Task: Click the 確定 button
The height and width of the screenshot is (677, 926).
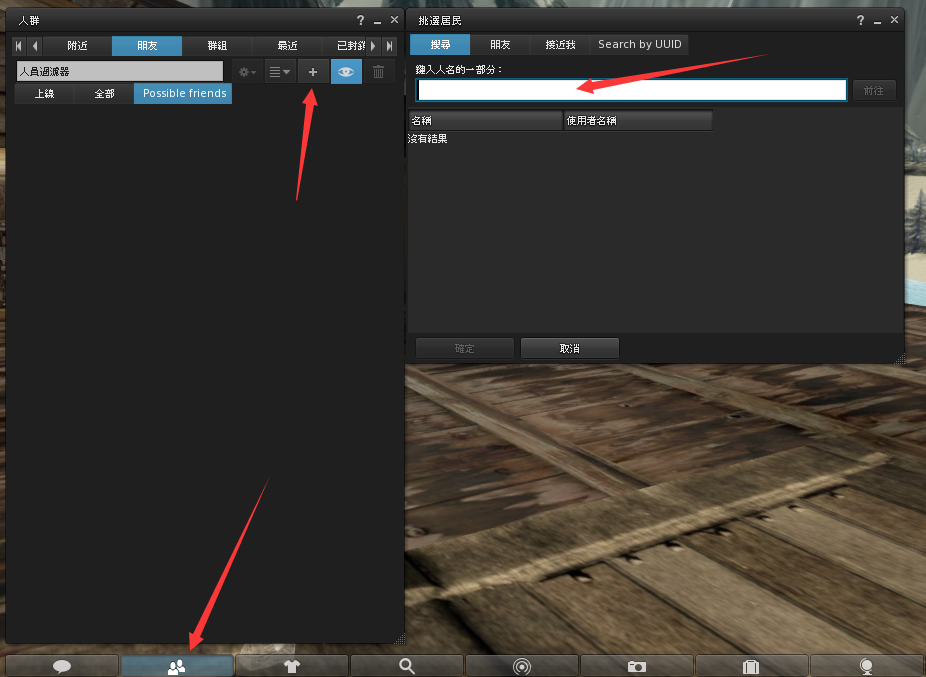Action: (x=465, y=349)
